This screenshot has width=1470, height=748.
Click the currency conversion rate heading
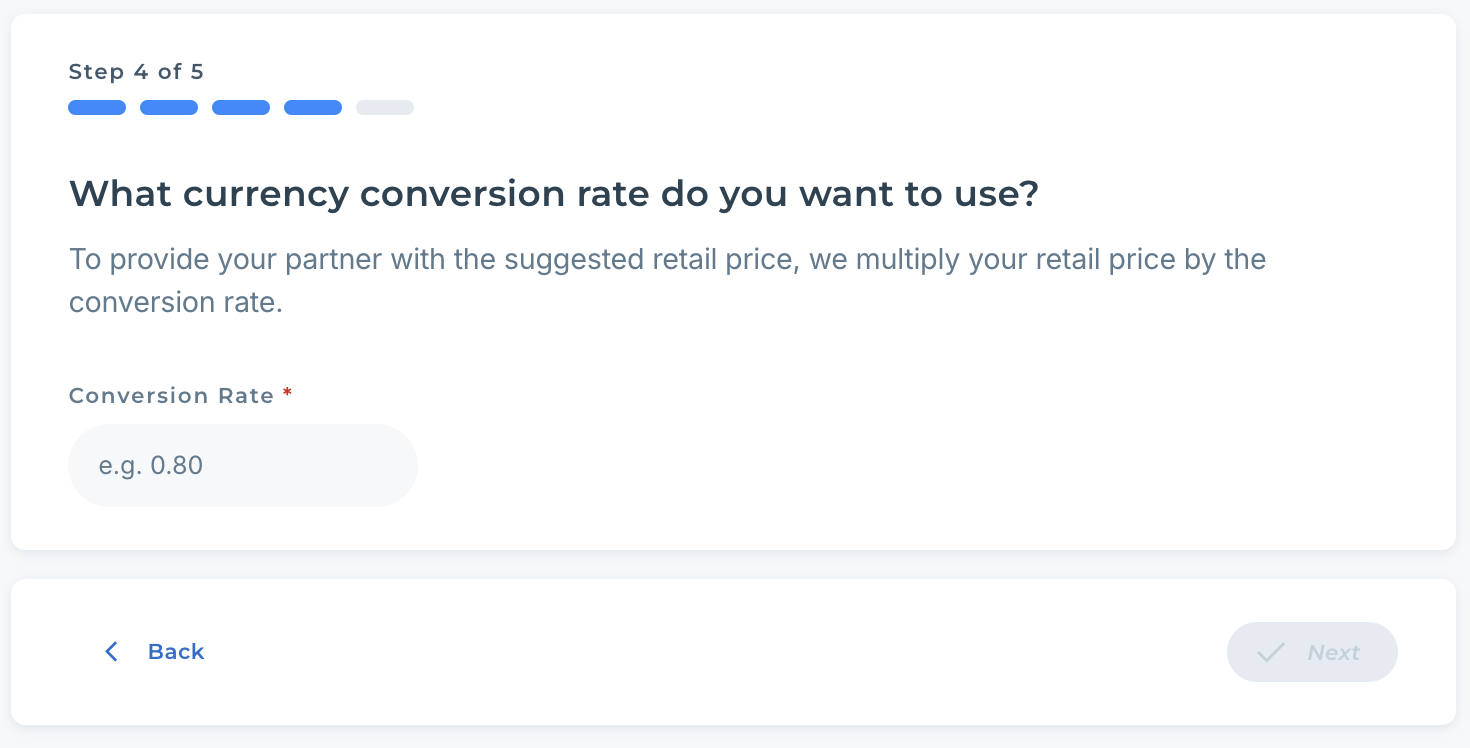(x=554, y=194)
